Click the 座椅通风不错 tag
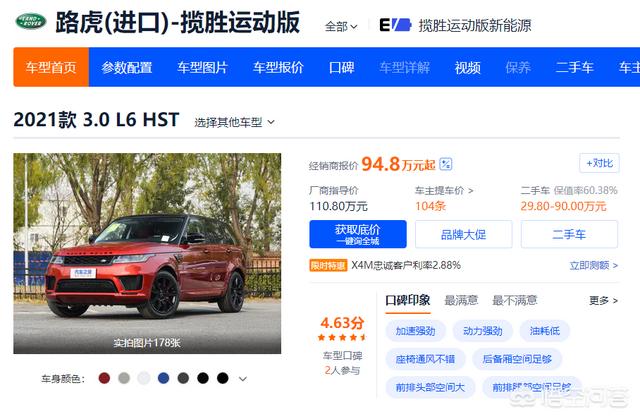Image resolution: width=640 pixels, height=419 pixels. pyautogui.click(x=425, y=359)
